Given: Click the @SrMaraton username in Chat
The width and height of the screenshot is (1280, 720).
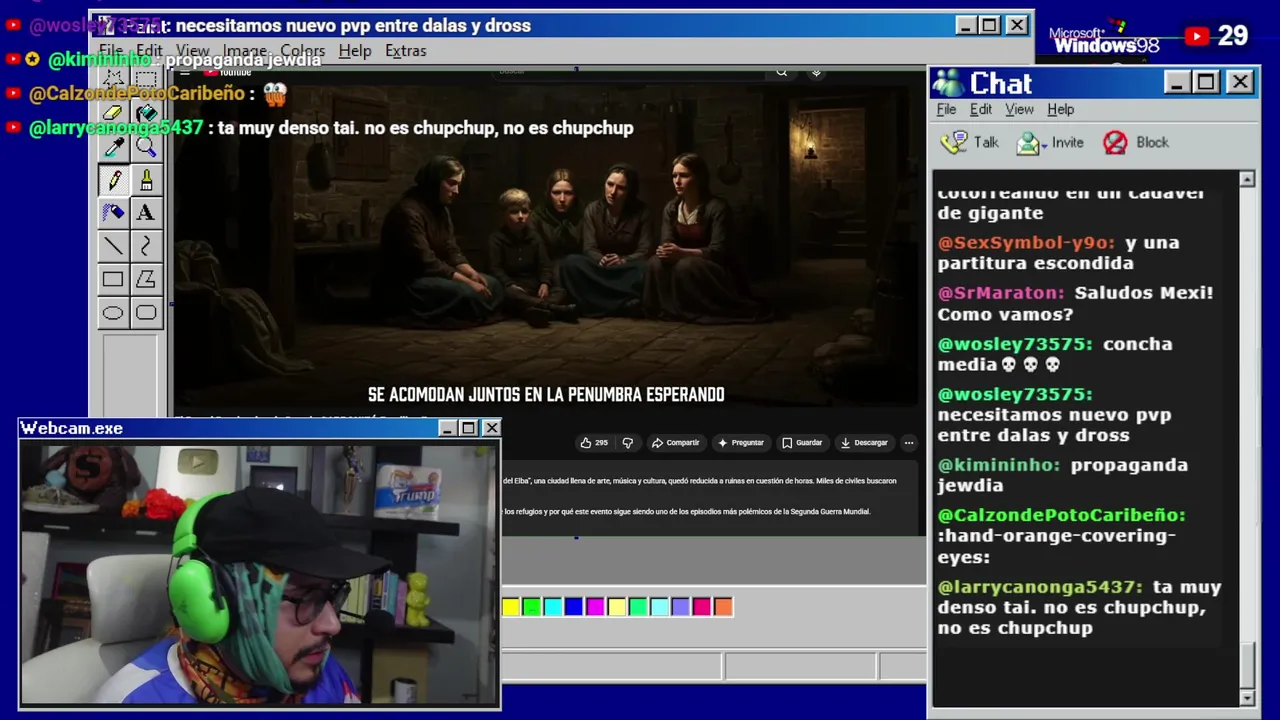Looking at the screenshot, I should tap(1001, 293).
